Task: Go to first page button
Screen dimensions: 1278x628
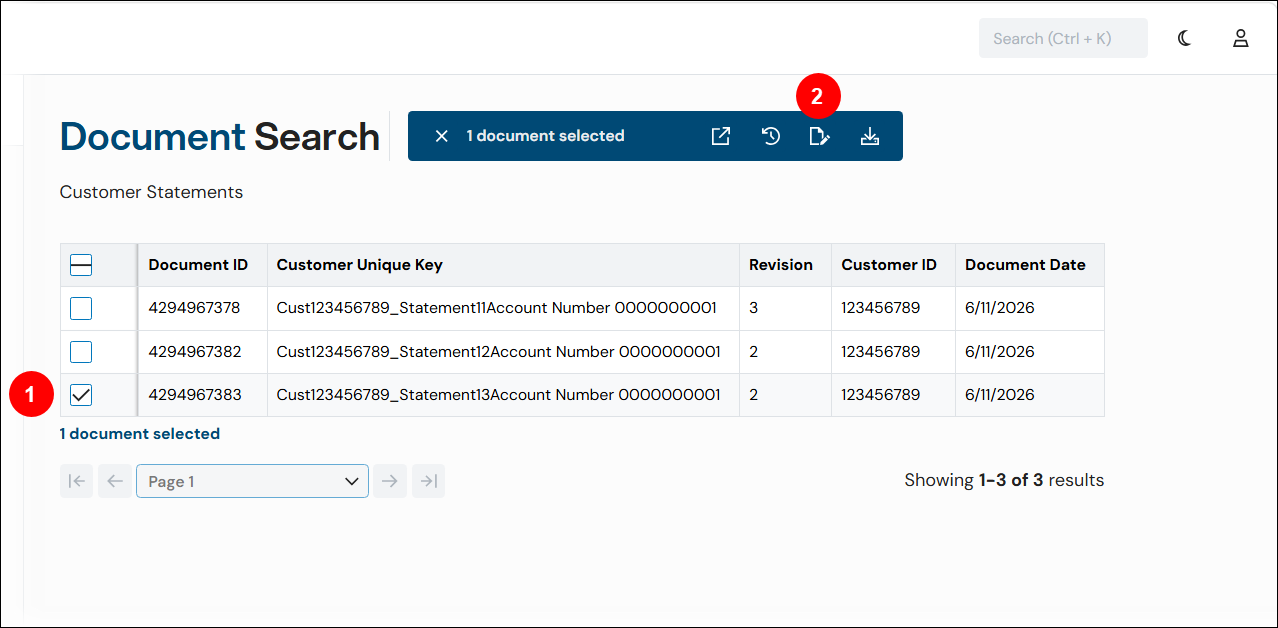Action: 76,481
